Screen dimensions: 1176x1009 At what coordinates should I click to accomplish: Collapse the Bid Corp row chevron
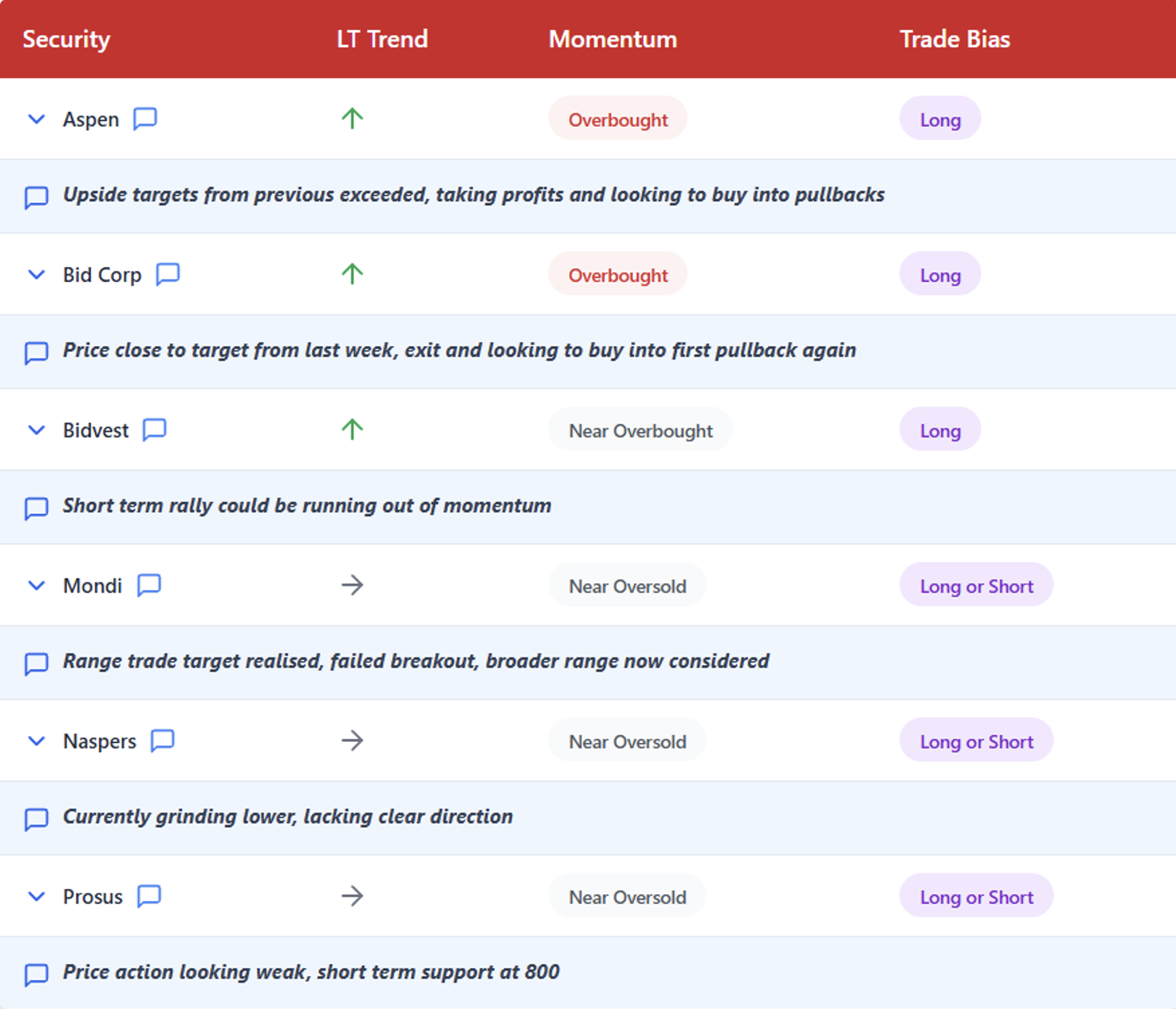(x=36, y=275)
